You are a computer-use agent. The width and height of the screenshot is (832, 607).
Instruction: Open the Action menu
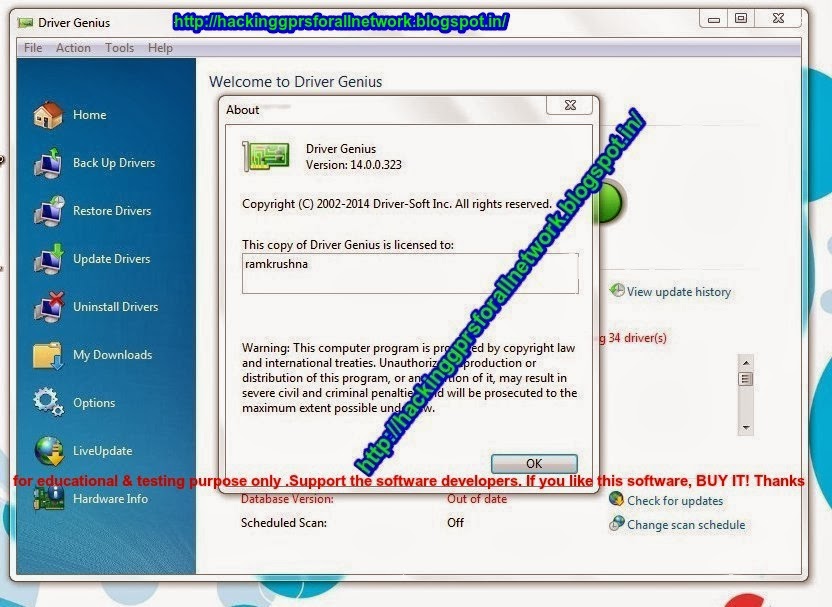pos(73,48)
